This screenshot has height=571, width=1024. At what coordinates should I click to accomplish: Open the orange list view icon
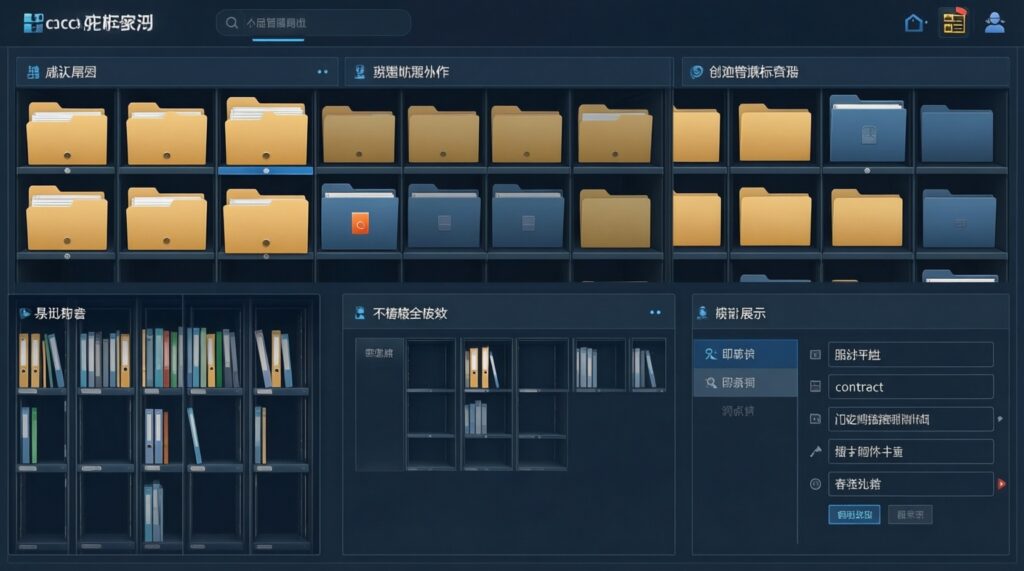[x=954, y=23]
